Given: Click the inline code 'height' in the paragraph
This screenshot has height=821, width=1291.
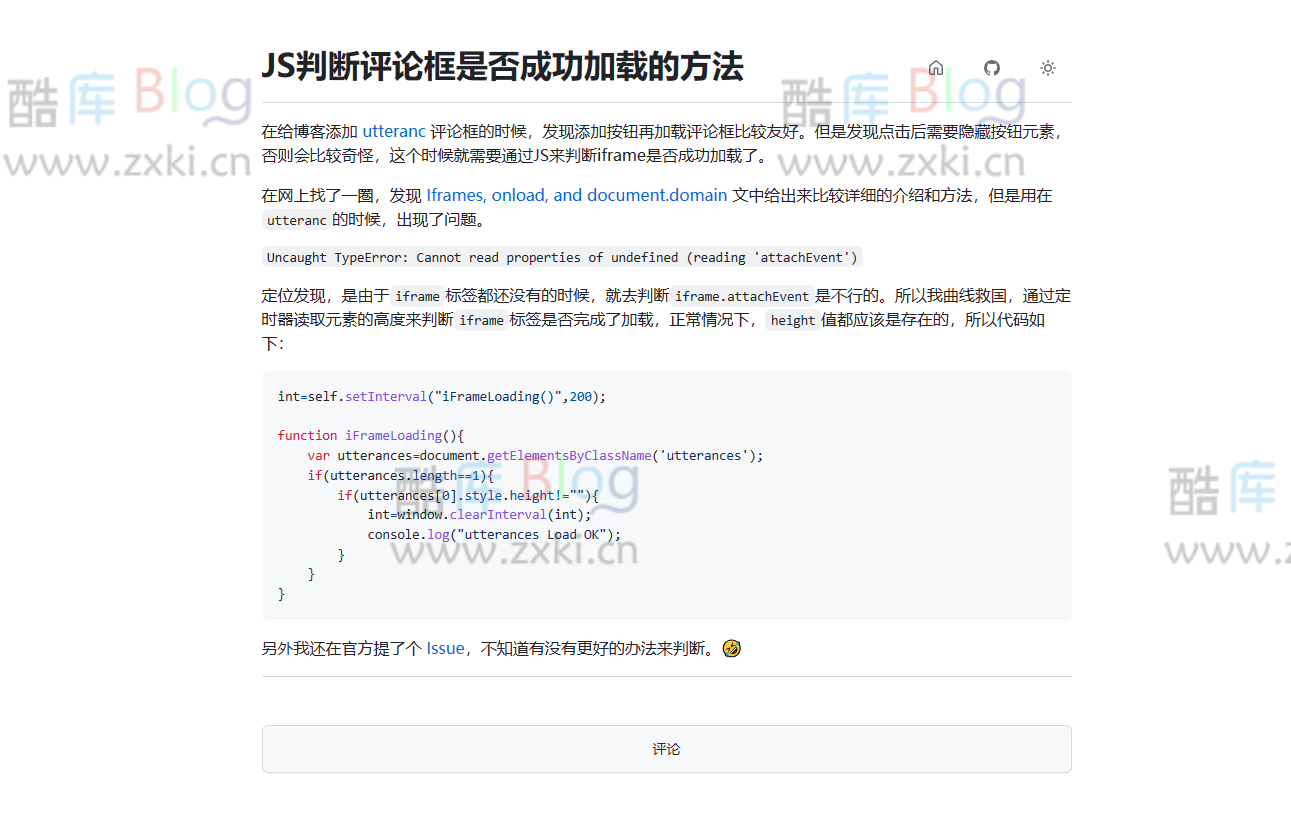Looking at the screenshot, I should (791, 320).
